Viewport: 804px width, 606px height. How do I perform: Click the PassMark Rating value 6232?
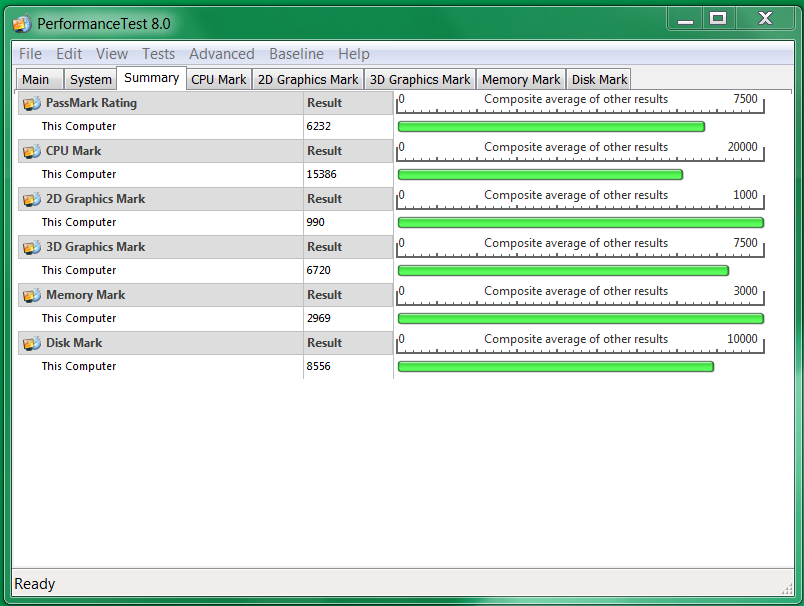click(318, 126)
